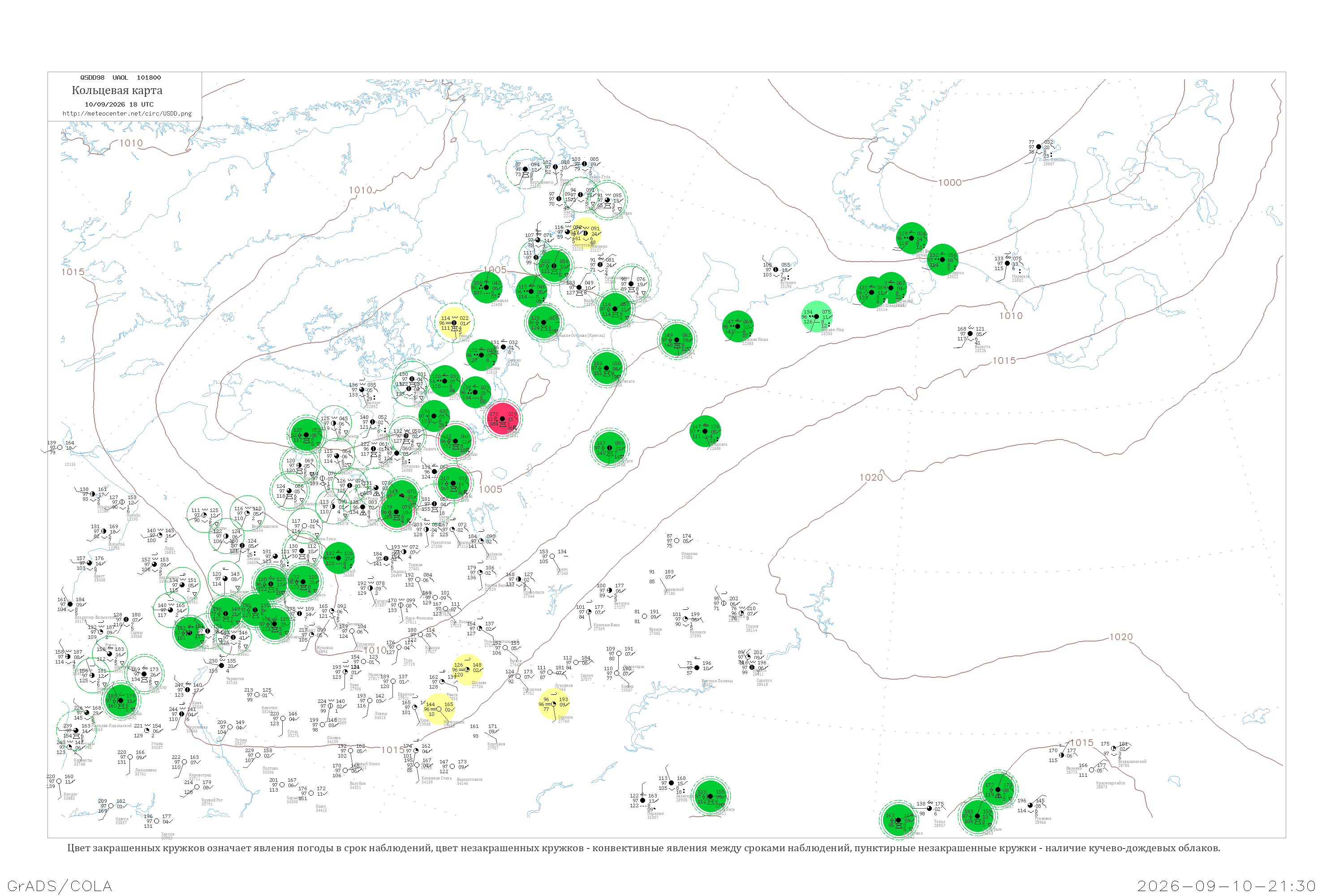This screenshot has width=1344, height=896.
Task: Click the yellow Саранск fog station marker
Action: (x=553, y=704)
